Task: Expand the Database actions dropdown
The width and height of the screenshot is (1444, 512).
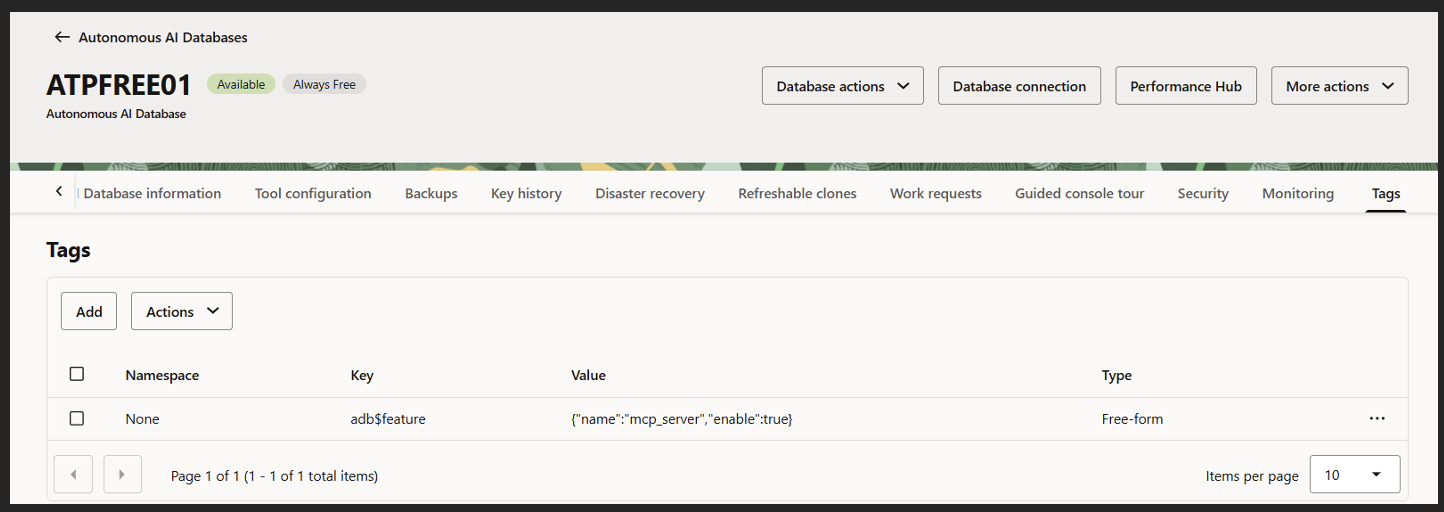Action: tap(842, 86)
